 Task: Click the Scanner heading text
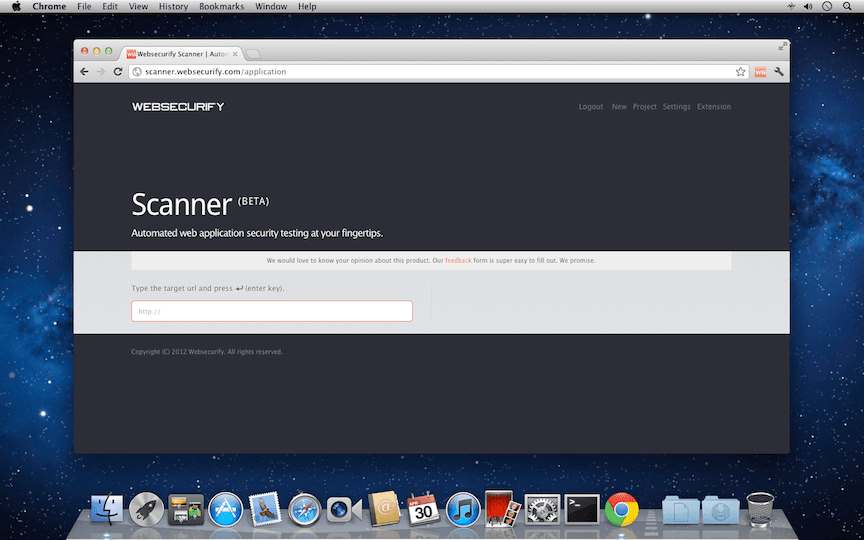(181, 204)
